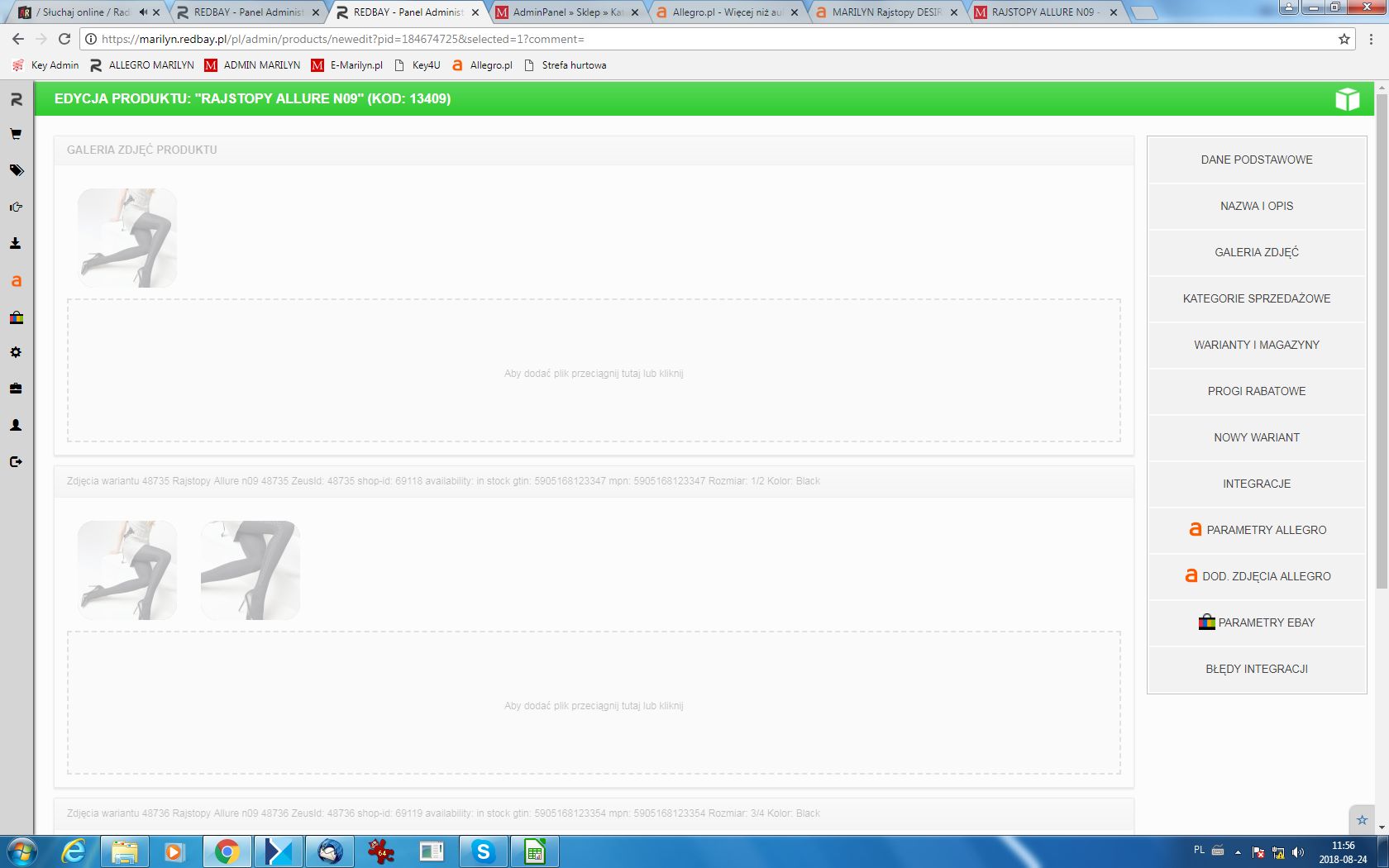1389x868 pixels.
Task: Open BŁĘDY INTEGRACJI panel
Action: pyautogui.click(x=1256, y=669)
